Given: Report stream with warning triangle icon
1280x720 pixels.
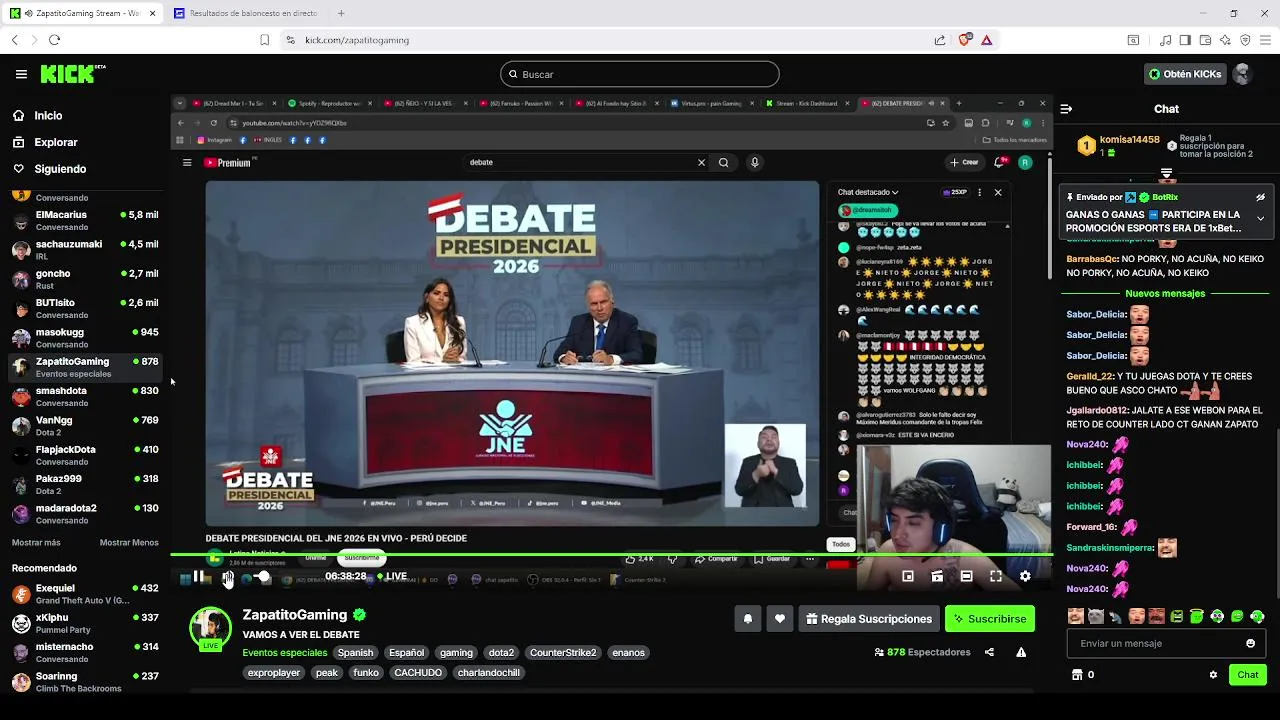Looking at the screenshot, I should pyautogui.click(x=1021, y=652).
